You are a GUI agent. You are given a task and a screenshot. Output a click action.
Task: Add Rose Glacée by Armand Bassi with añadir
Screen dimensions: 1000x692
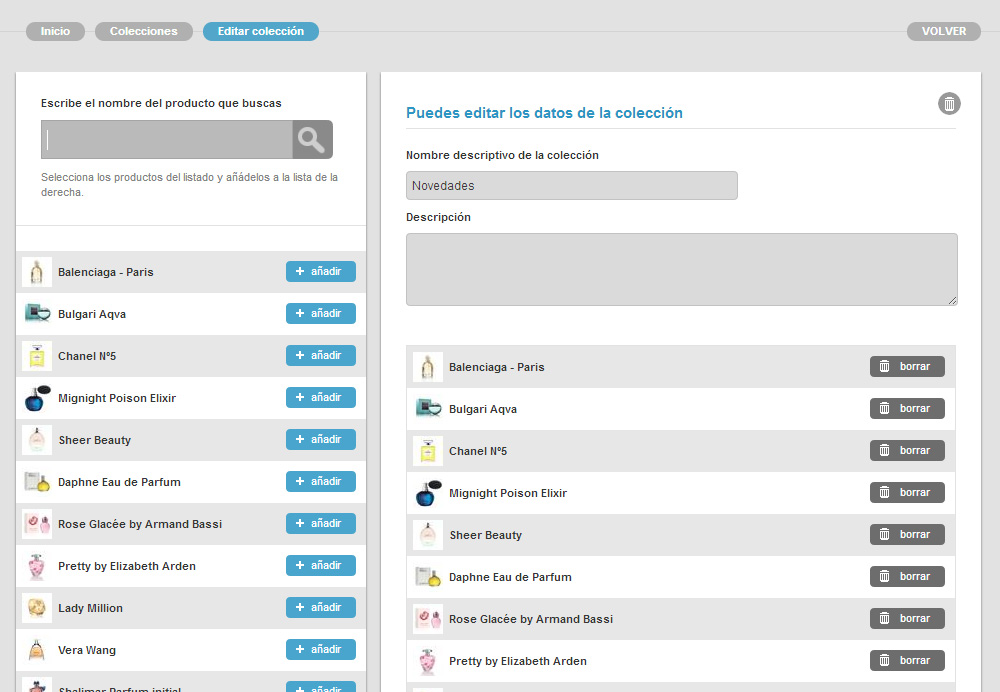tap(321, 524)
